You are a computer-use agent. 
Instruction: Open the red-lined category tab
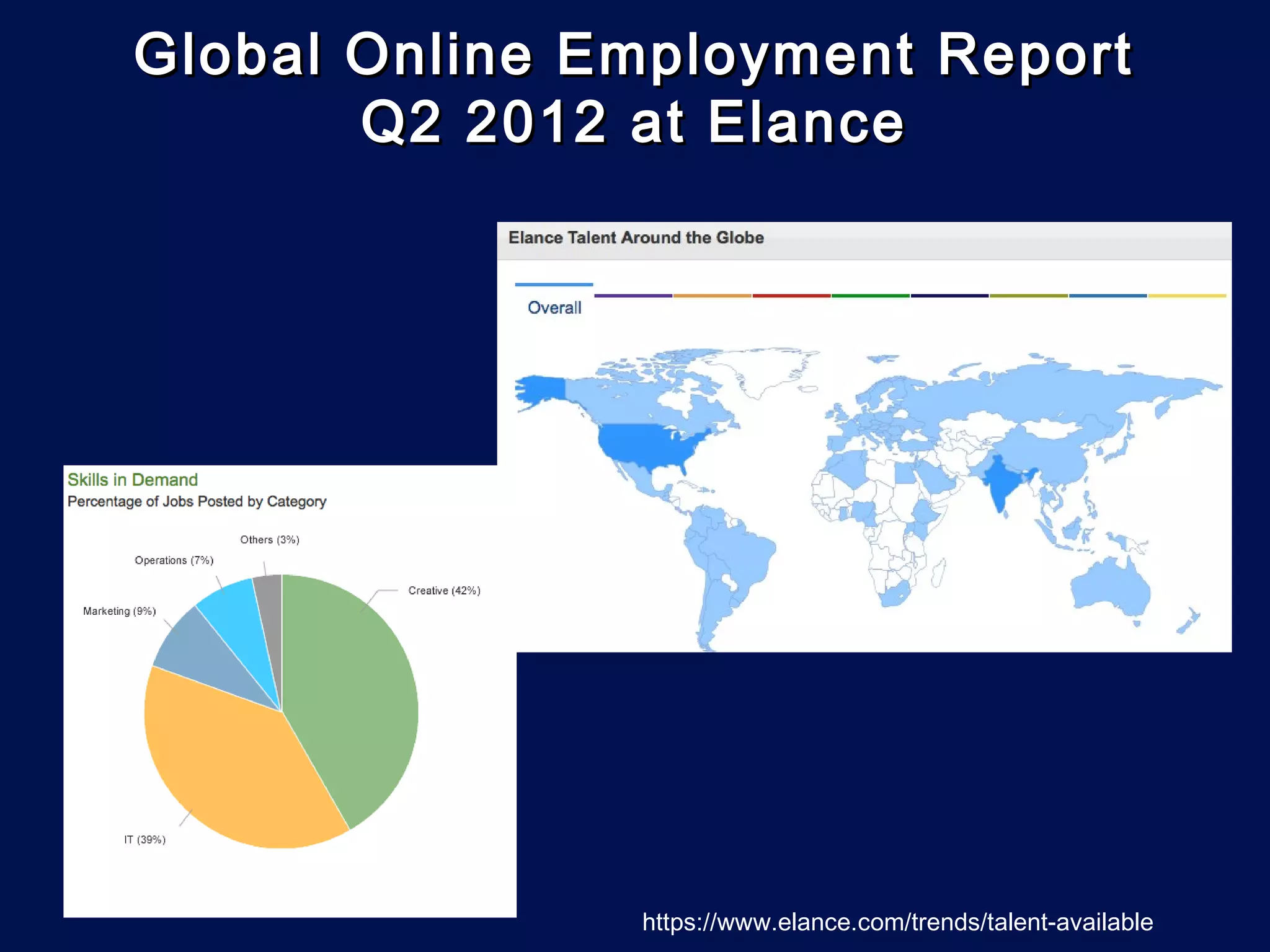[791, 296]
